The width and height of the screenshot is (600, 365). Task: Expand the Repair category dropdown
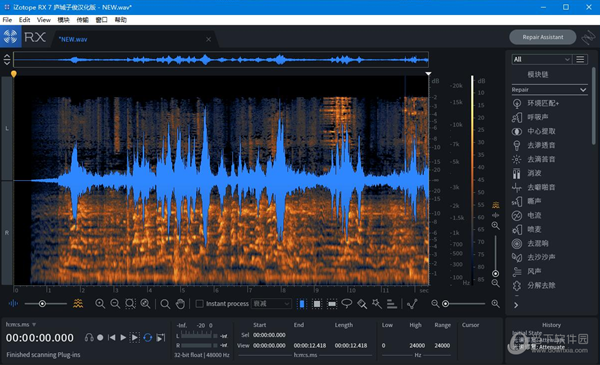[549, 90]
